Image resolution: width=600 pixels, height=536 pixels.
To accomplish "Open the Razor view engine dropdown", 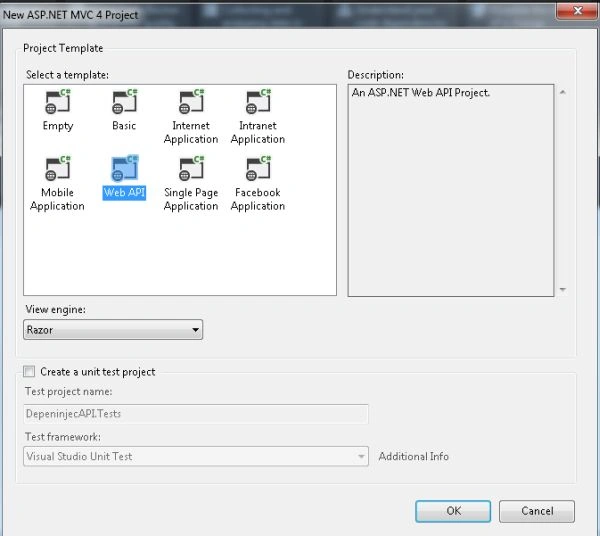I will click(x=113, y=330).
